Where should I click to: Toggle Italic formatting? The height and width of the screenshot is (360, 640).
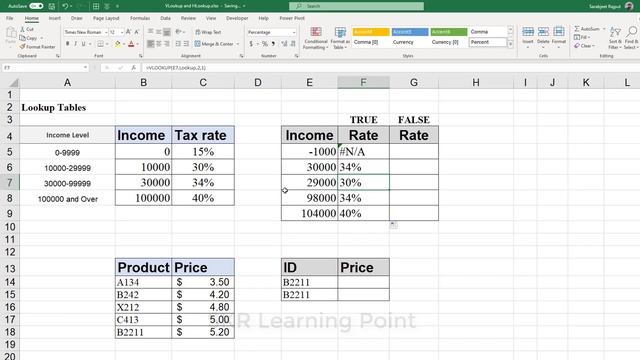tap(76, 44)
